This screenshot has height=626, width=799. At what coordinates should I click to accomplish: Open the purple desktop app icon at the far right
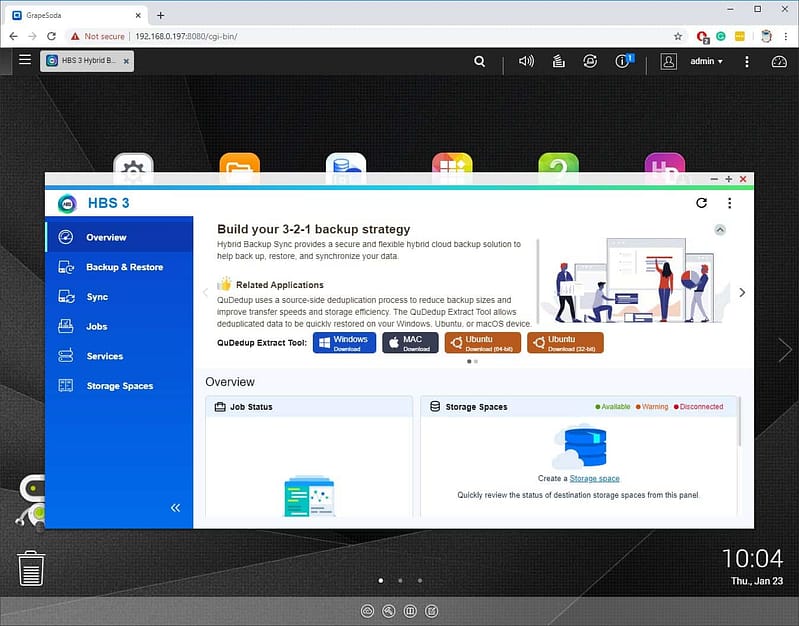point(664,168)
